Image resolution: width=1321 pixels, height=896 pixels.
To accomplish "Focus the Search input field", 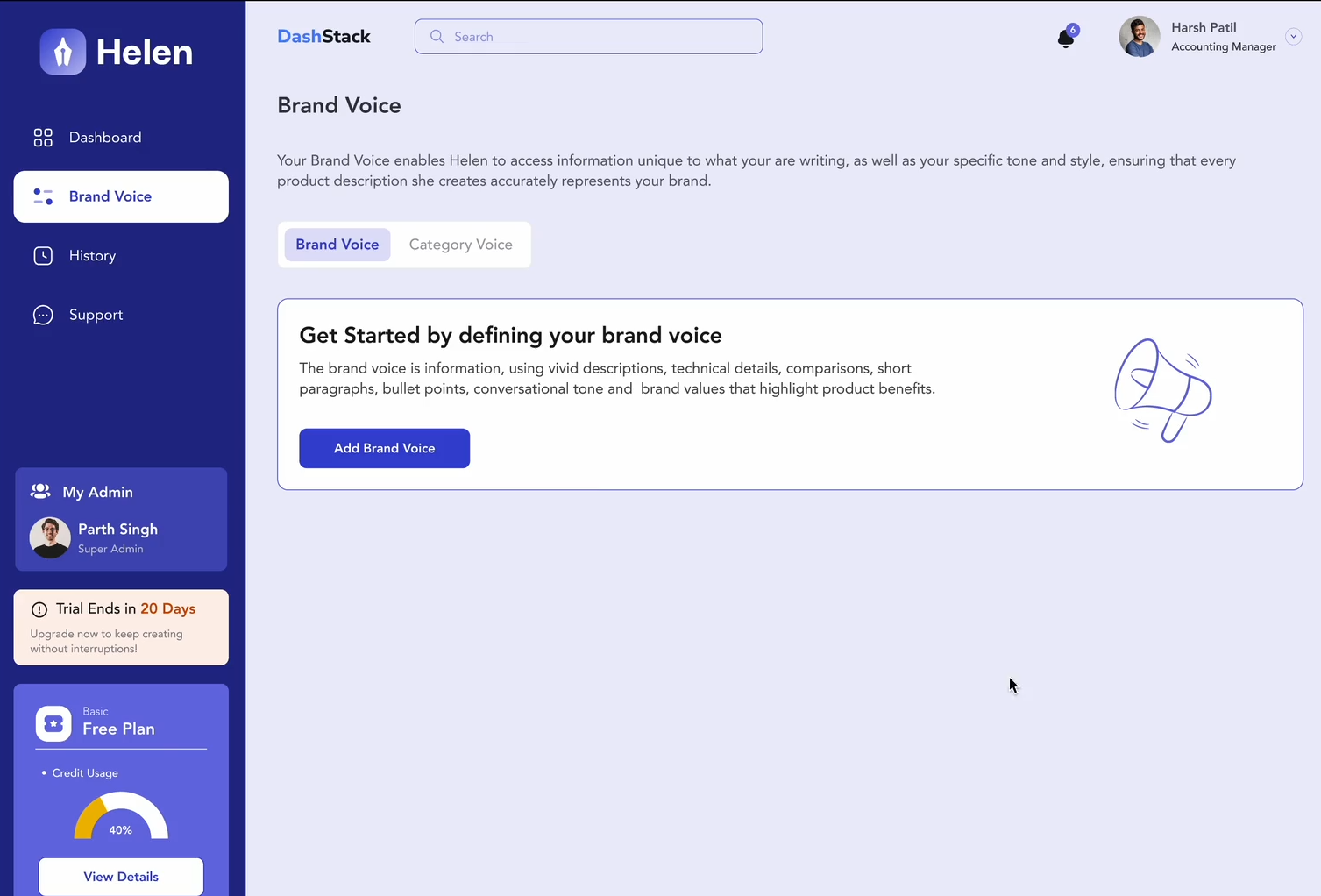I will [600, 37].
